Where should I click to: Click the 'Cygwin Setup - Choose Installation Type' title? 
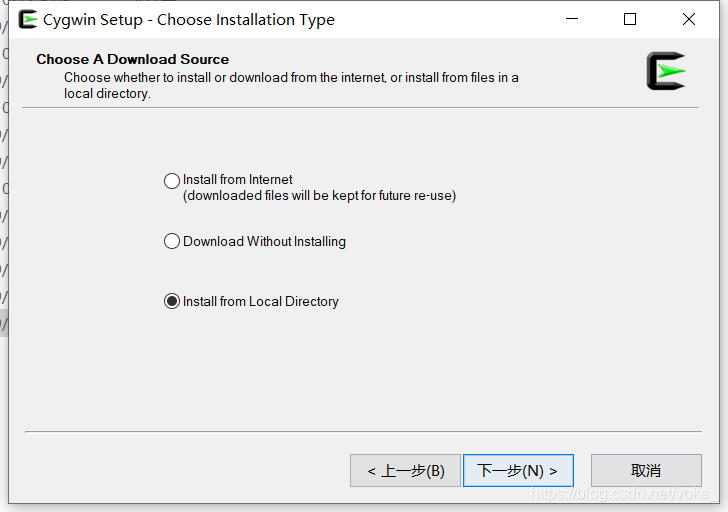tap(188, 19)
